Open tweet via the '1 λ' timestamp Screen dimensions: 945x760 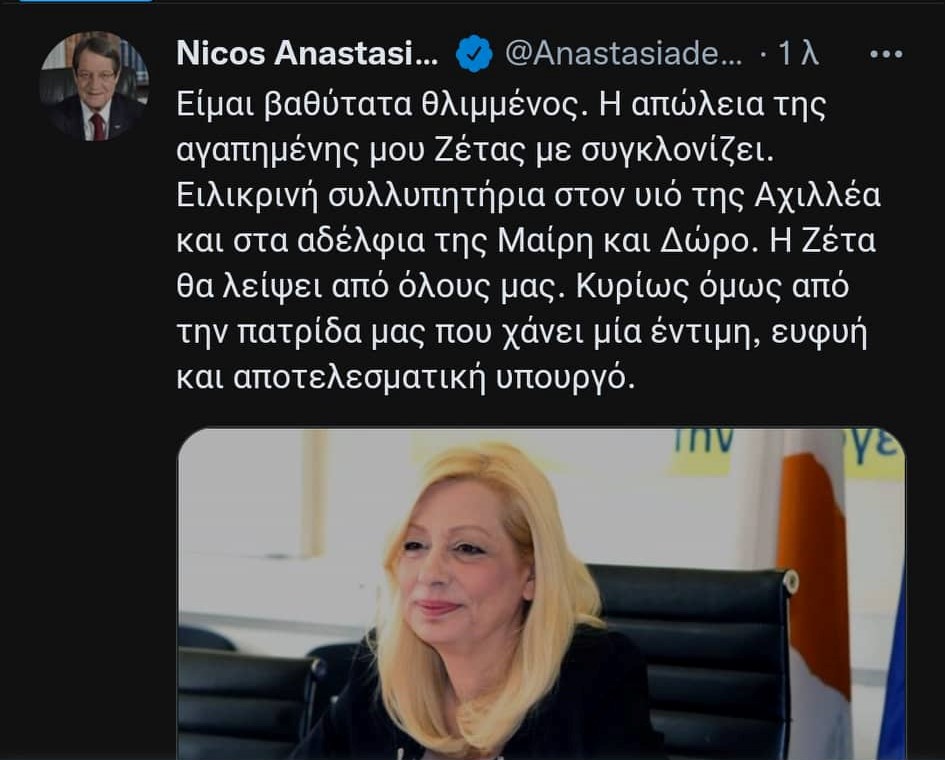coord(799,53)
